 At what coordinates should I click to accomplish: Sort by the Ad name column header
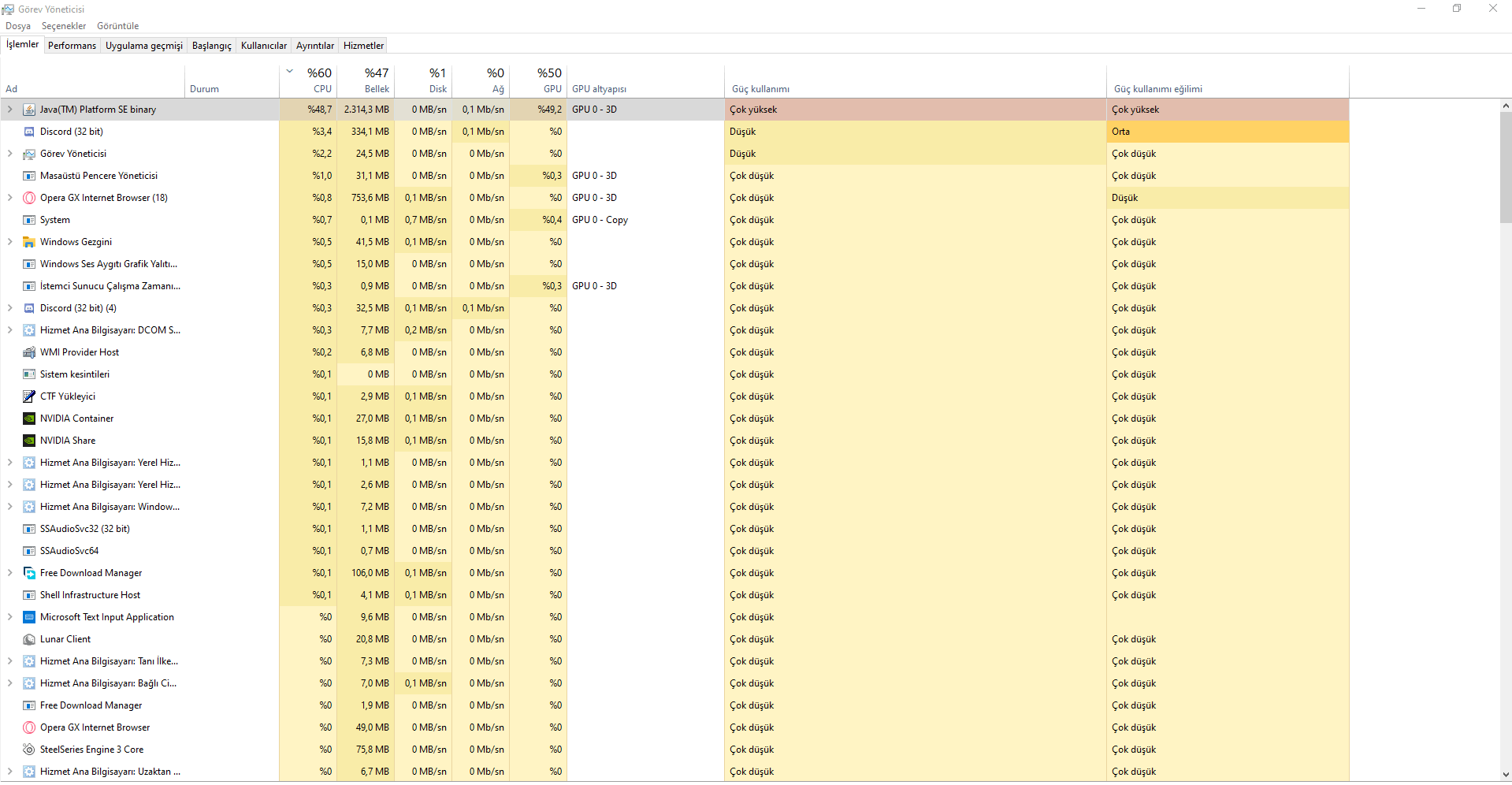click(x=93, y=81)
